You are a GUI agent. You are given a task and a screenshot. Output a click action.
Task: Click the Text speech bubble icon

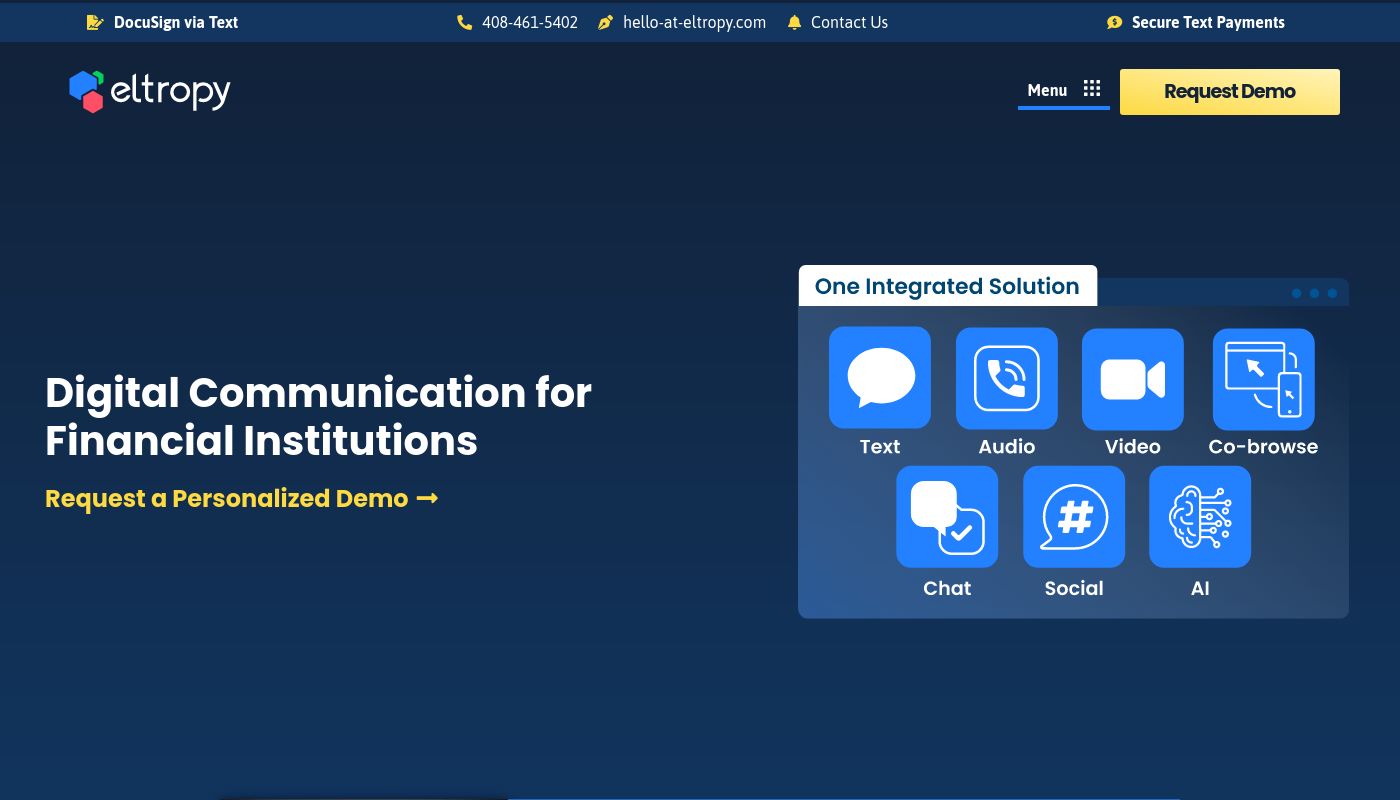[x=880, y=378]
